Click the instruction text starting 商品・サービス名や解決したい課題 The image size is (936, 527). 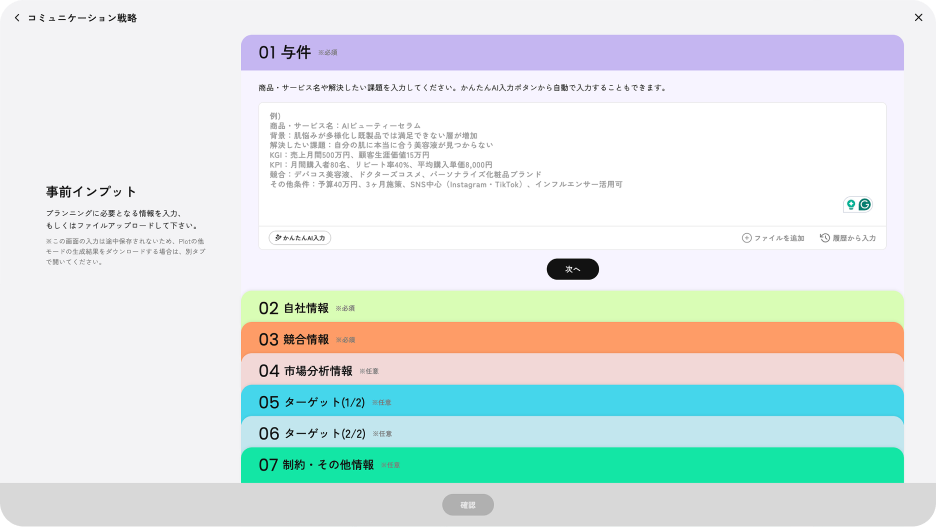(463, 88)
